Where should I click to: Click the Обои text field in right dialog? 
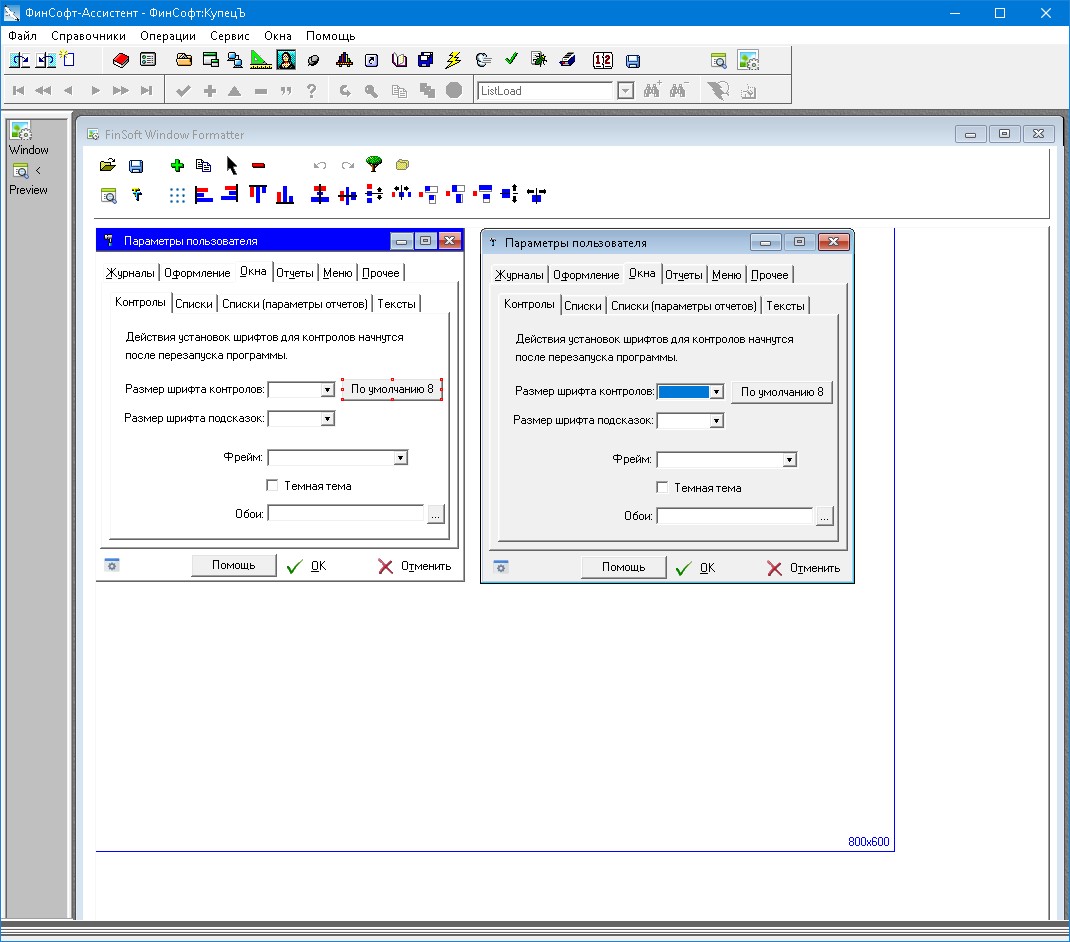pos(734,516)
